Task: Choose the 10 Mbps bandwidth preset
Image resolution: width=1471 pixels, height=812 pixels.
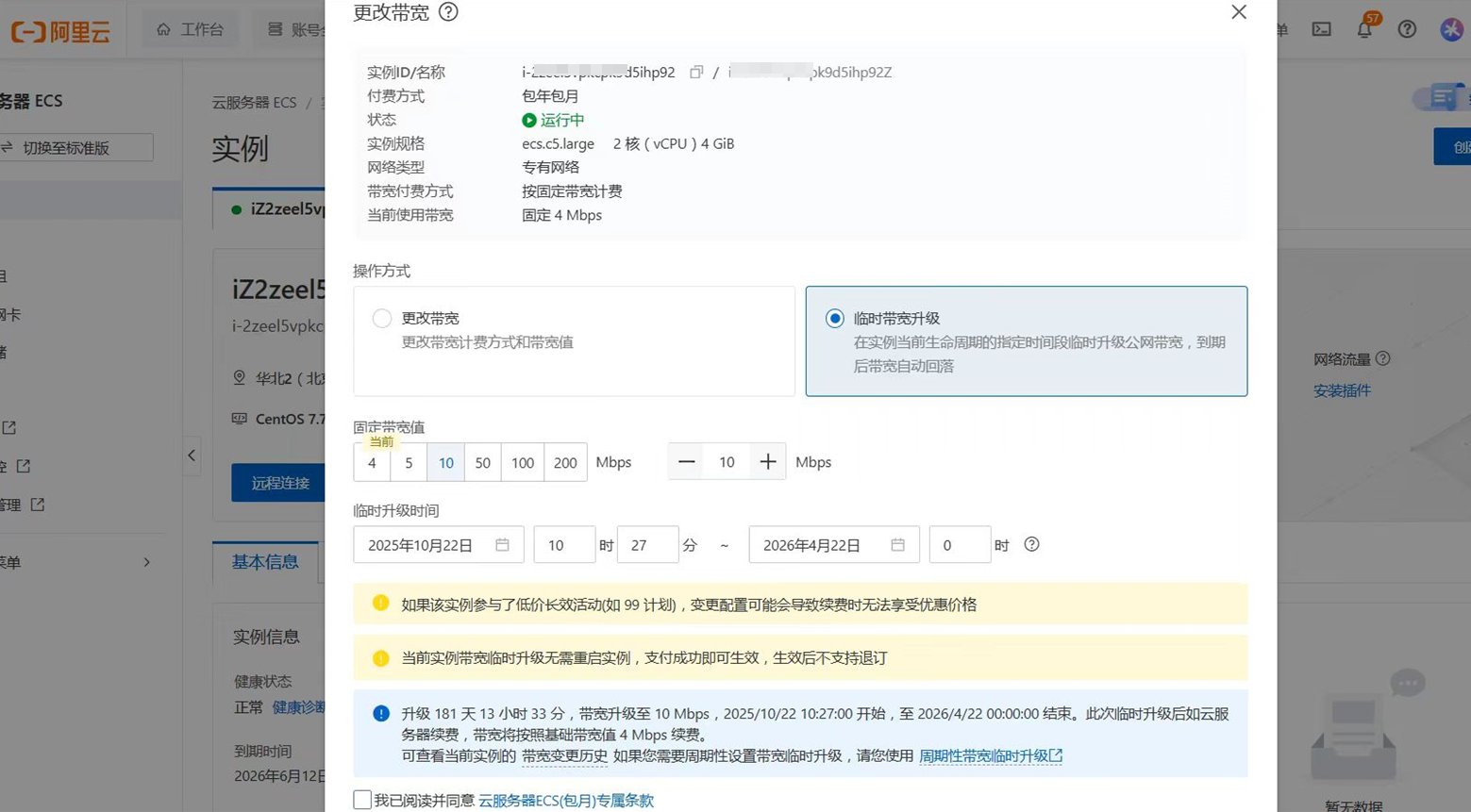Action: click(x=445, y=462)
